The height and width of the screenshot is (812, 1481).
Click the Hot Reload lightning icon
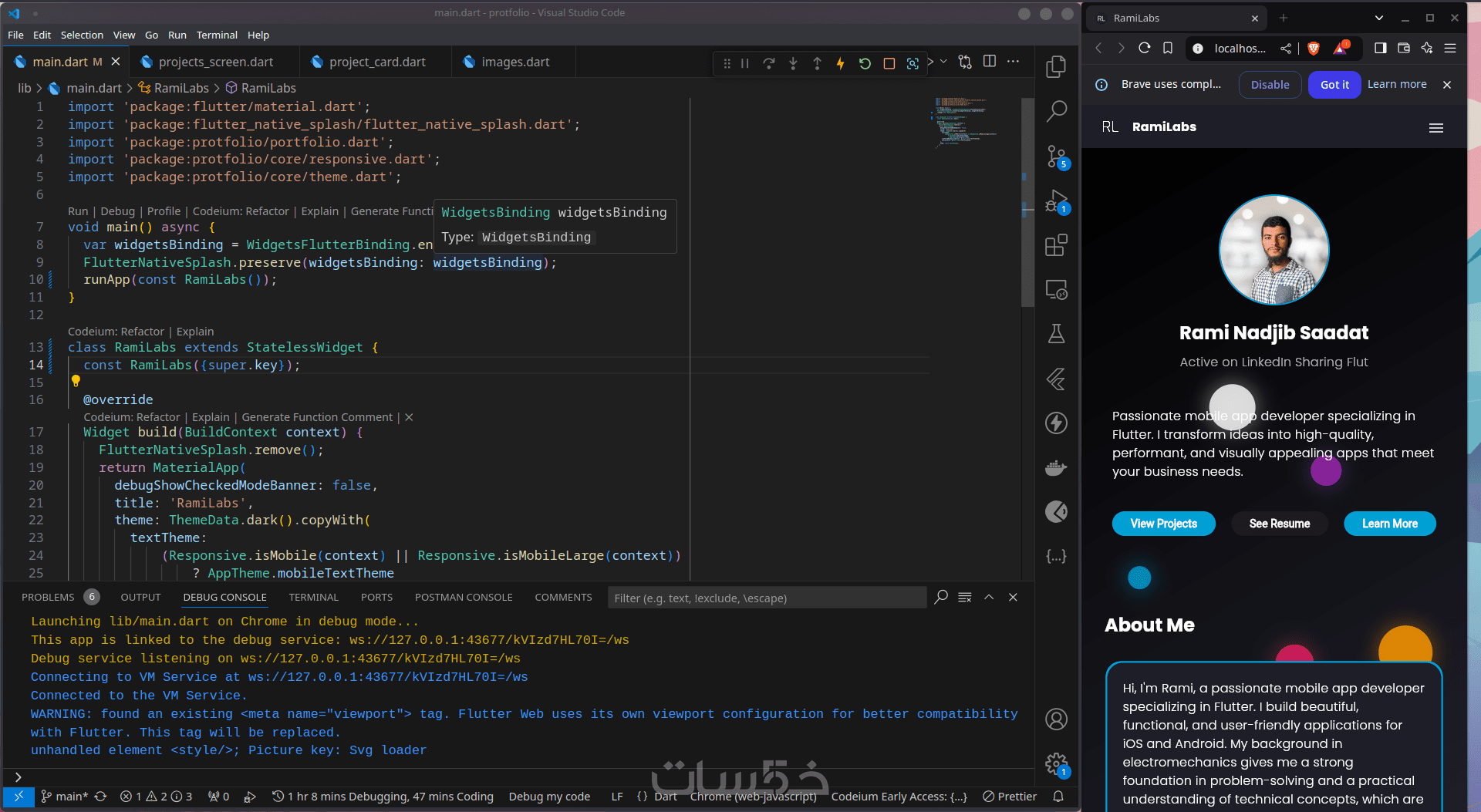coord(841,63)
